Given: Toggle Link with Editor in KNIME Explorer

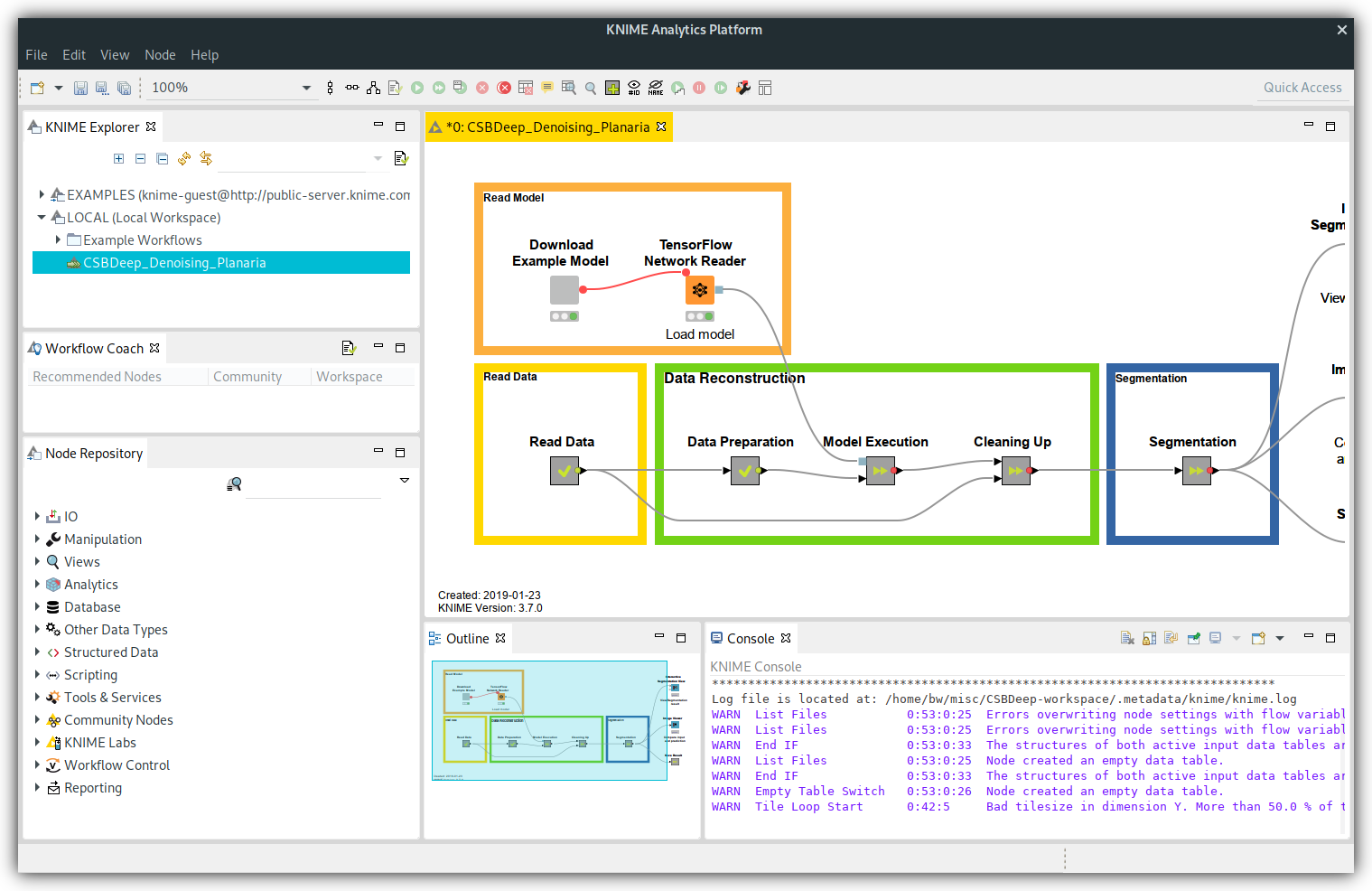Looking at the screenshot, I should point(206,159).
